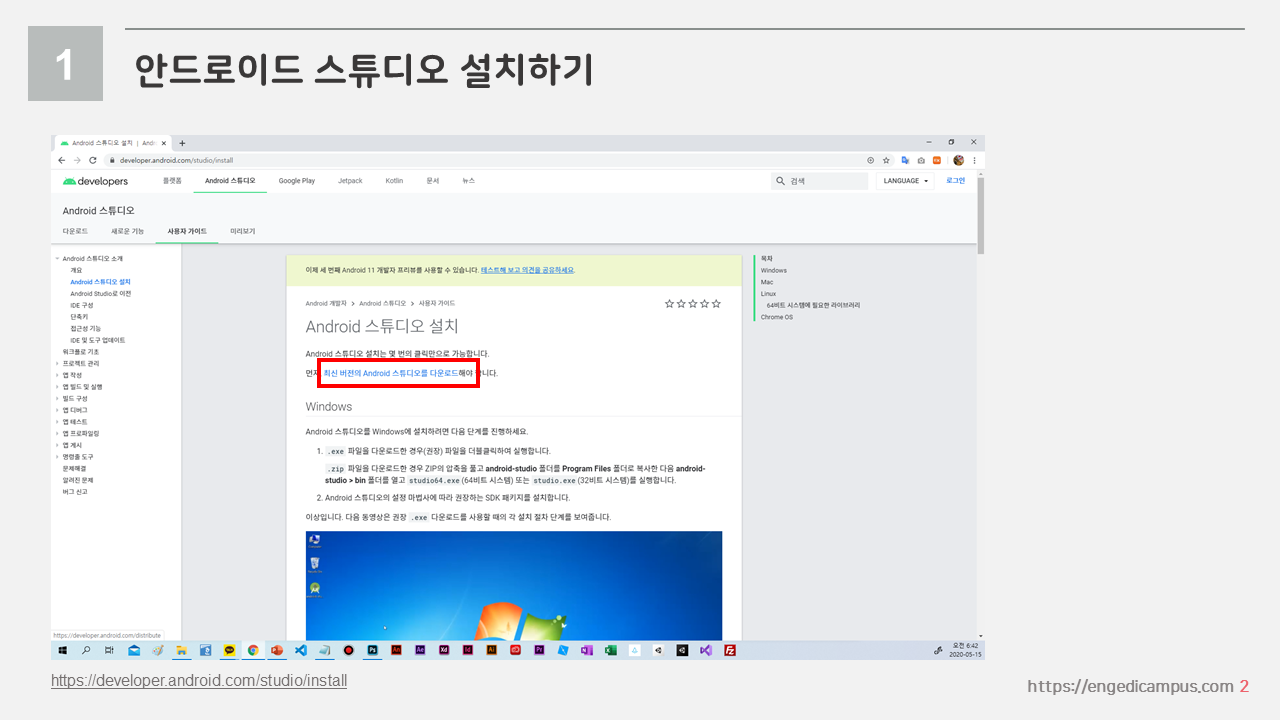Click the 테스트해 보고 의견을 공유하세요 banner link

click(x=528, y=270)
